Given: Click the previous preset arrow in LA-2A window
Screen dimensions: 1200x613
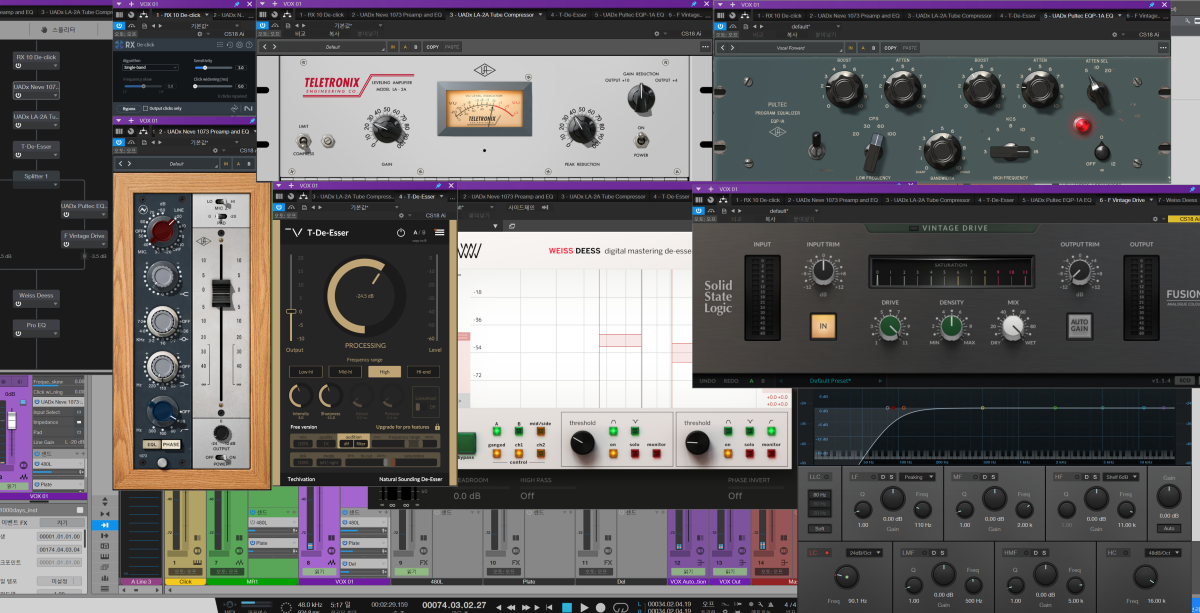Looking at the screenshot, I should (x=264, y=47).
